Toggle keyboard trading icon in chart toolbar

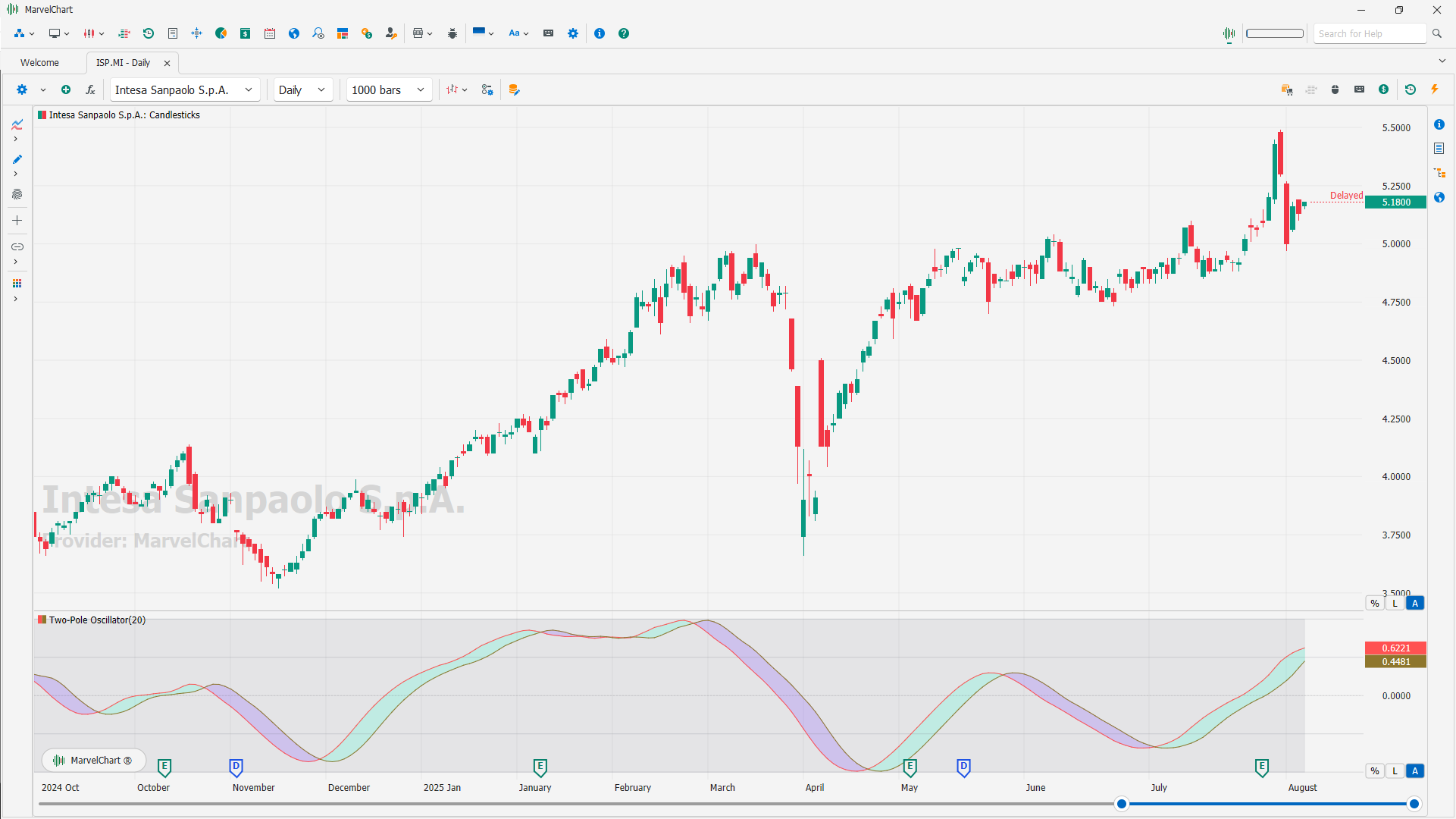(1360, 89)
